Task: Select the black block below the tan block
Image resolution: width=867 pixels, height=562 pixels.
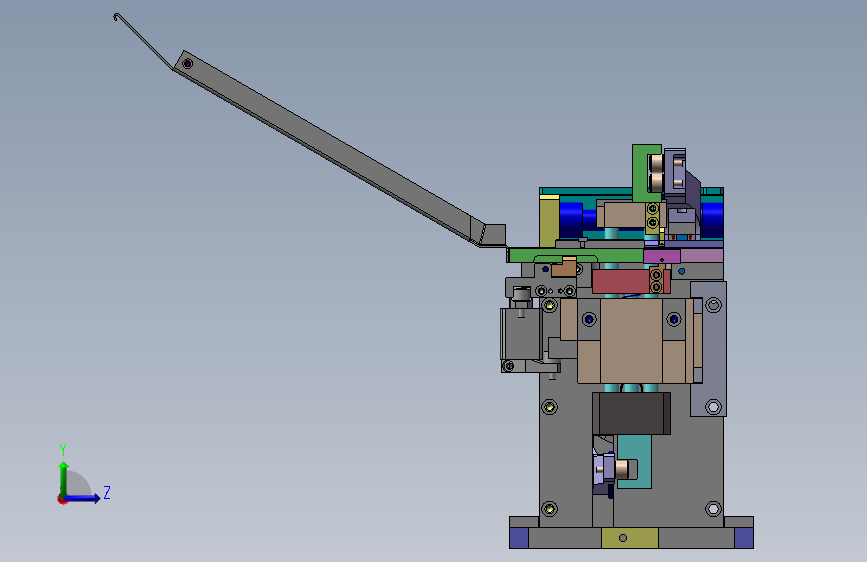Action: point(631,413)
